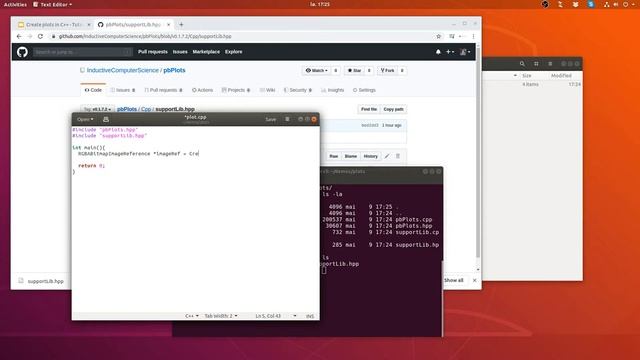Open the GitHub plus create menu
Image resolution: width=640 pixels, height=360 pixels.
pyautogui.click(x=450, y=52)
